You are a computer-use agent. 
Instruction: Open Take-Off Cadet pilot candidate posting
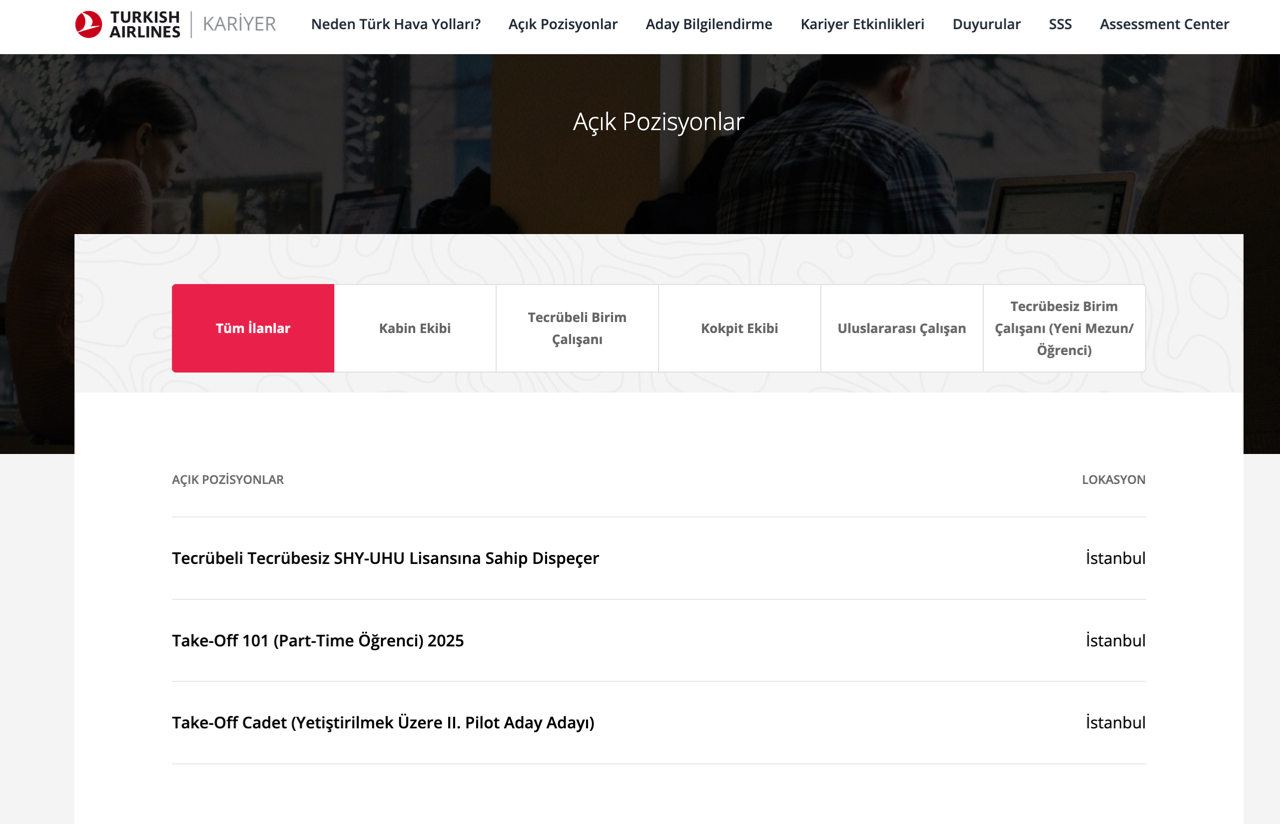click(383, 722)
